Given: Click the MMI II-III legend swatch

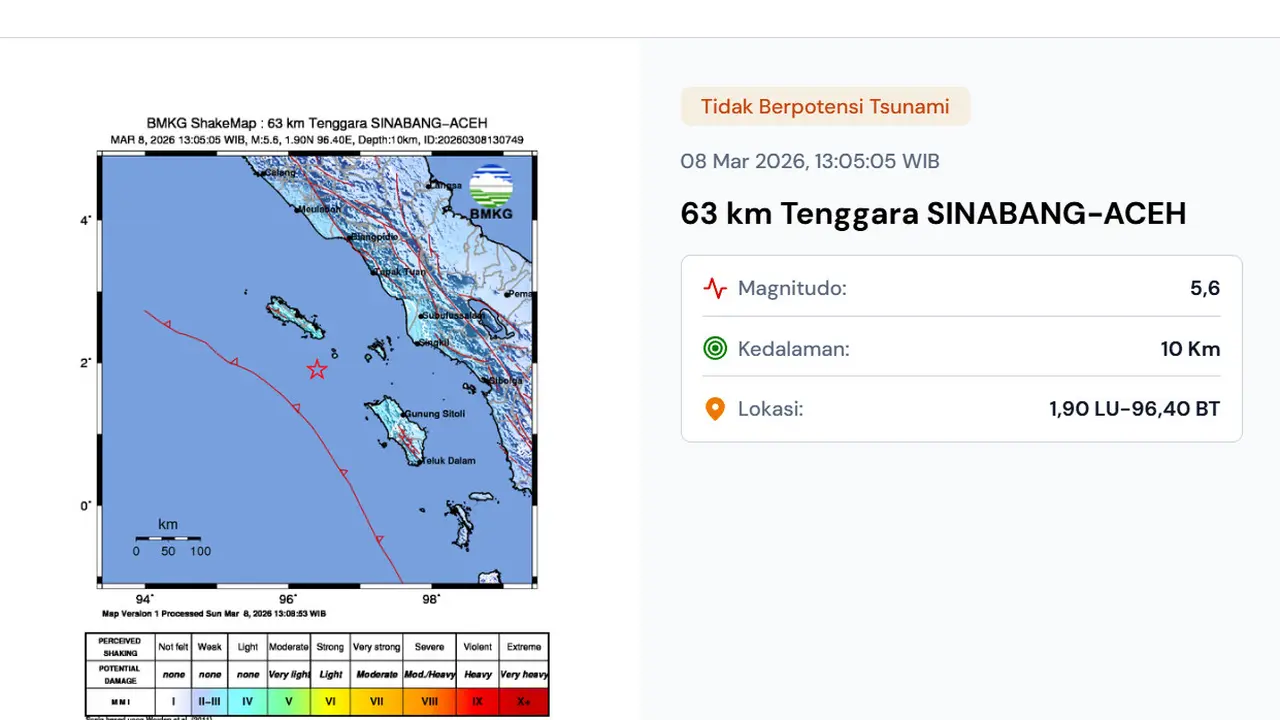Looking at the screenshot, I should (x=209, y=702).
